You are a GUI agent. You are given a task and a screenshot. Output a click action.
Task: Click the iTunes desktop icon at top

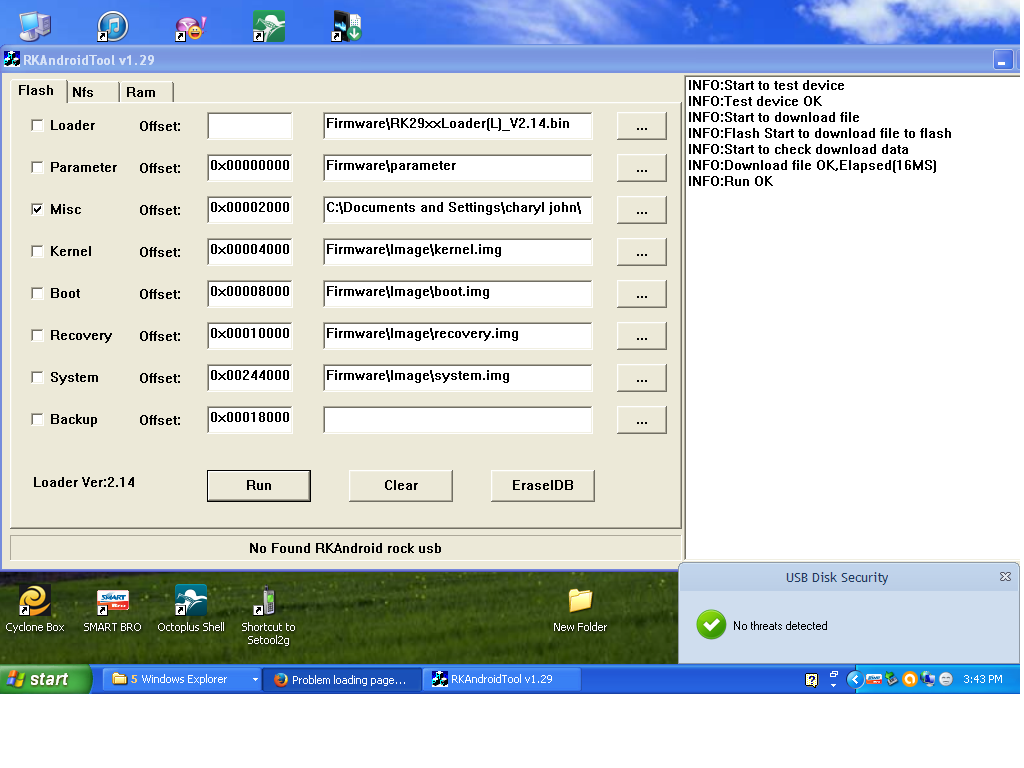click(112, 26)
